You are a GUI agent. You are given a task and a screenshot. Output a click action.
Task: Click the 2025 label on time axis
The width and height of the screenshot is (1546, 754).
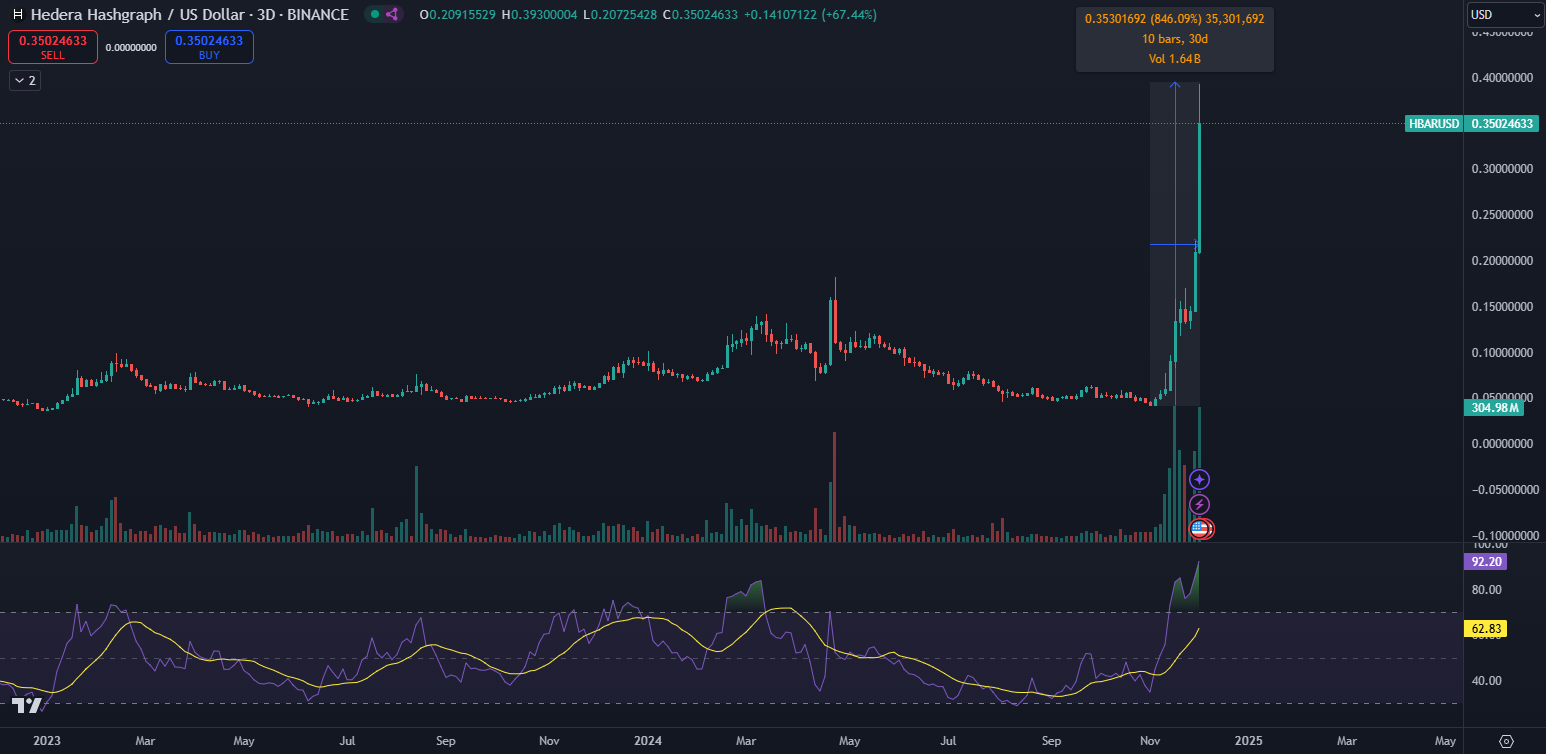pos(1248,741)
